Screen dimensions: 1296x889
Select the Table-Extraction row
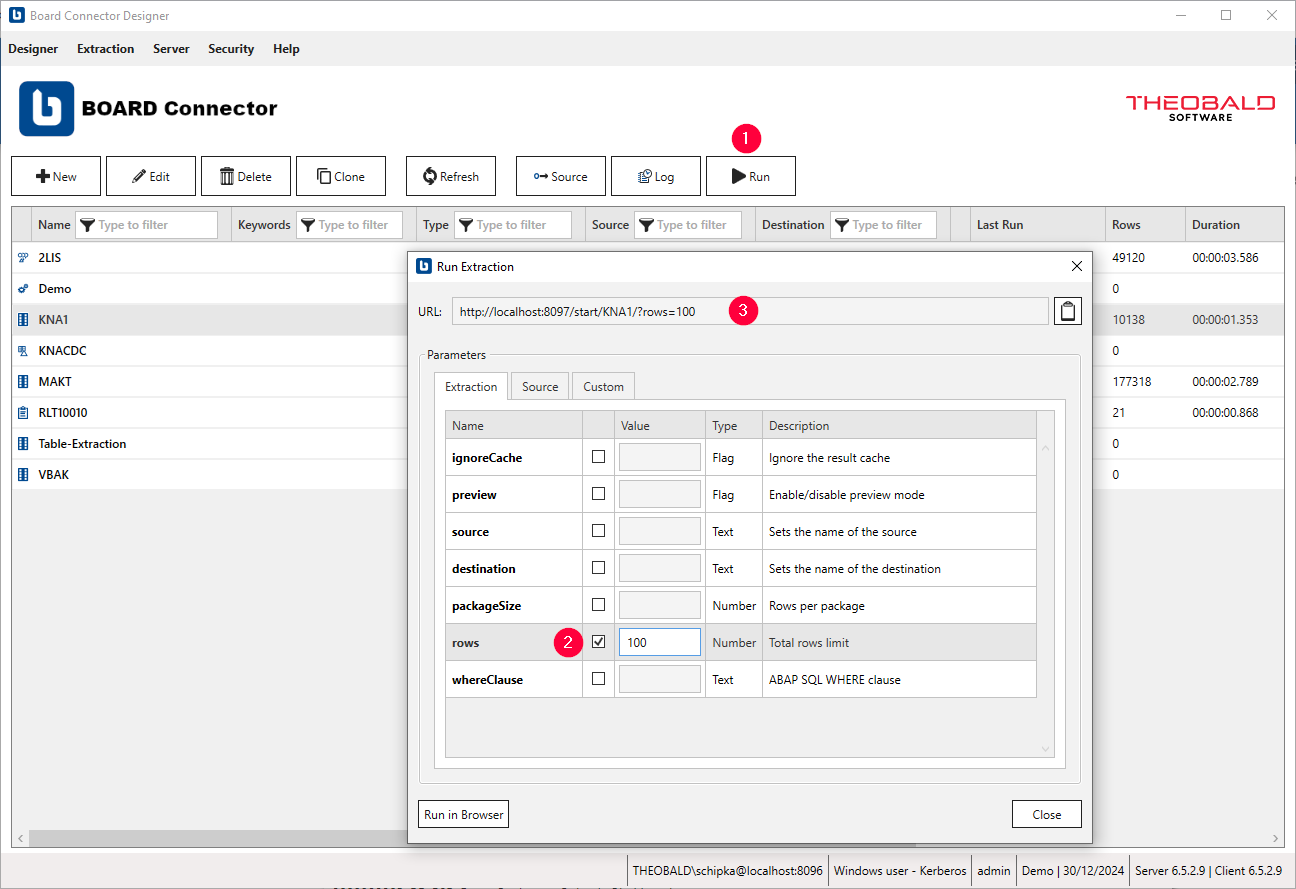647,443
